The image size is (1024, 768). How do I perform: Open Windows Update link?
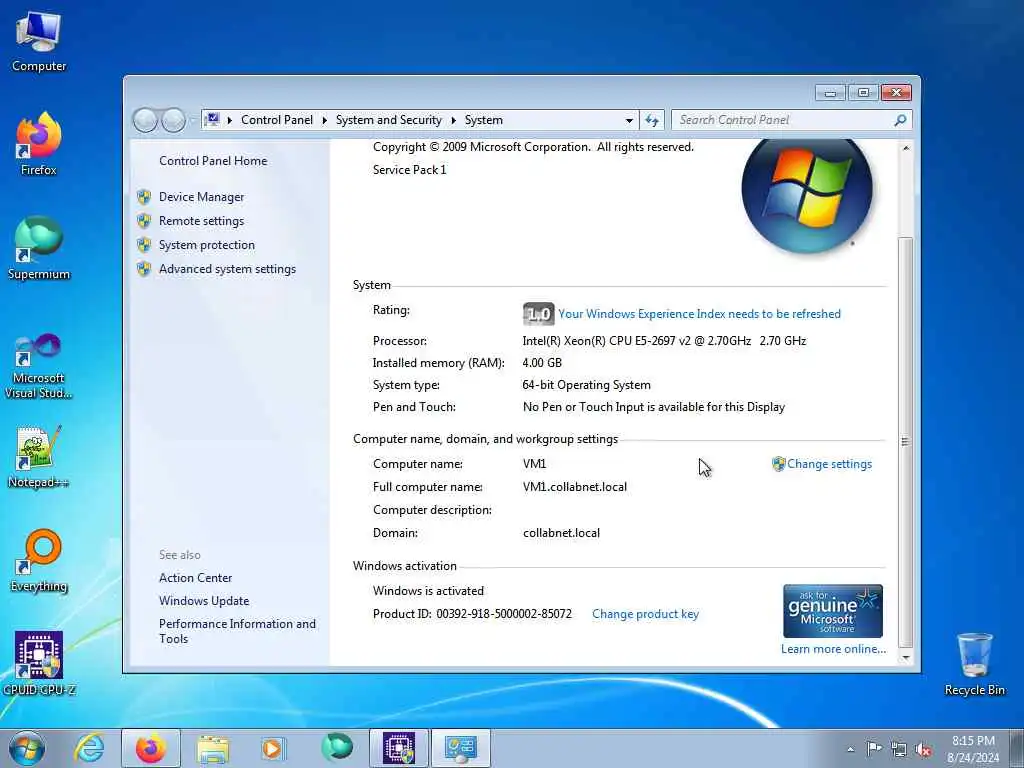point(204,601)
